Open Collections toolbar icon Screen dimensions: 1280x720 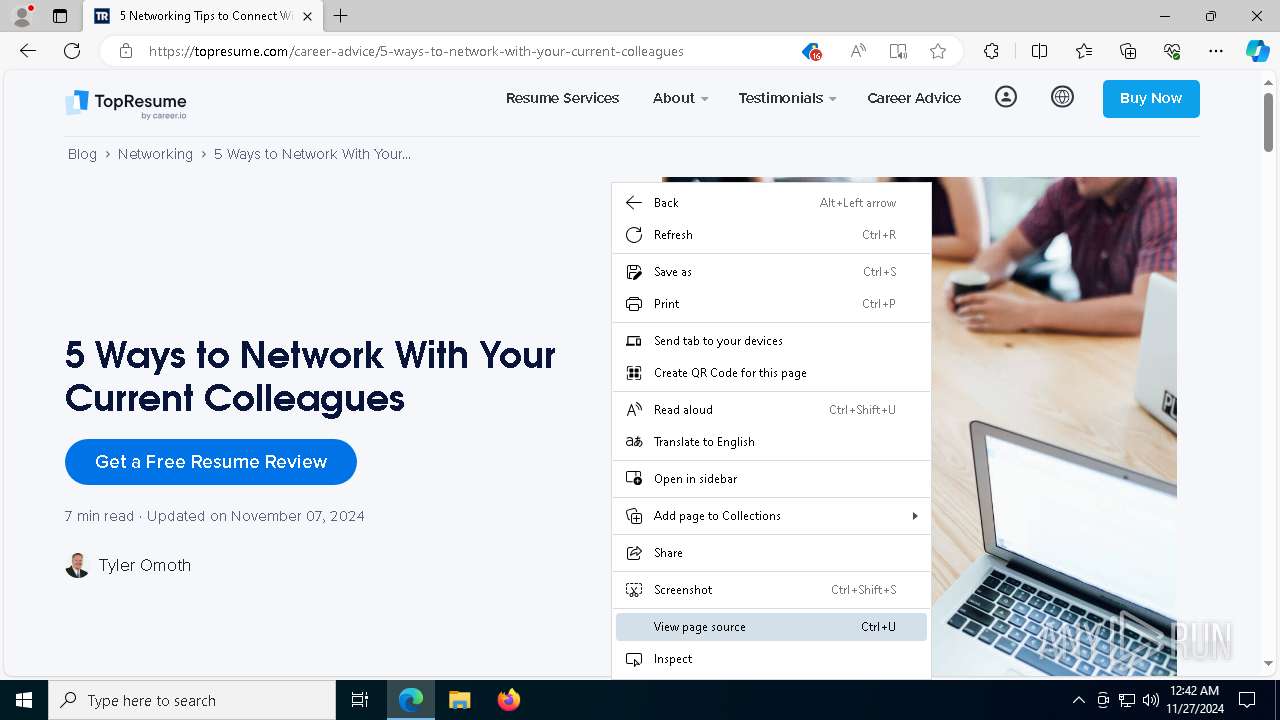[1128, 51]
